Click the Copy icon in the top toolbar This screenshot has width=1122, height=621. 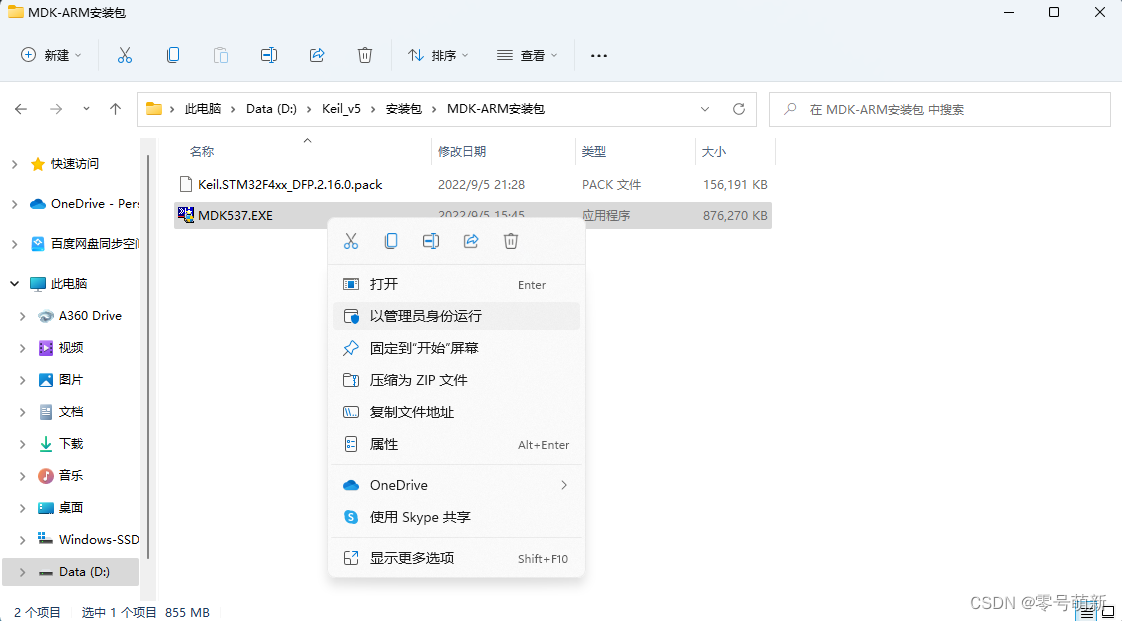(x=173, y=55)
